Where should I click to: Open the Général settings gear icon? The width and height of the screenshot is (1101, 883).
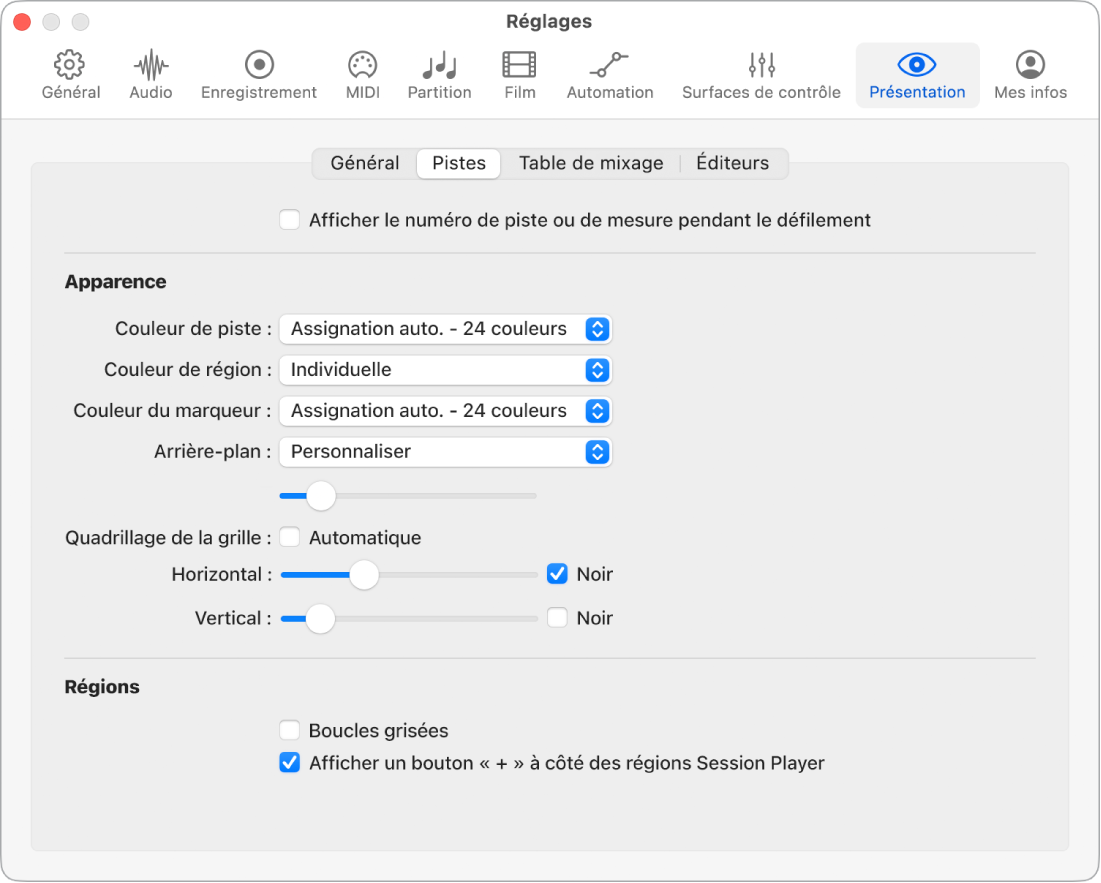pos(70,66)
